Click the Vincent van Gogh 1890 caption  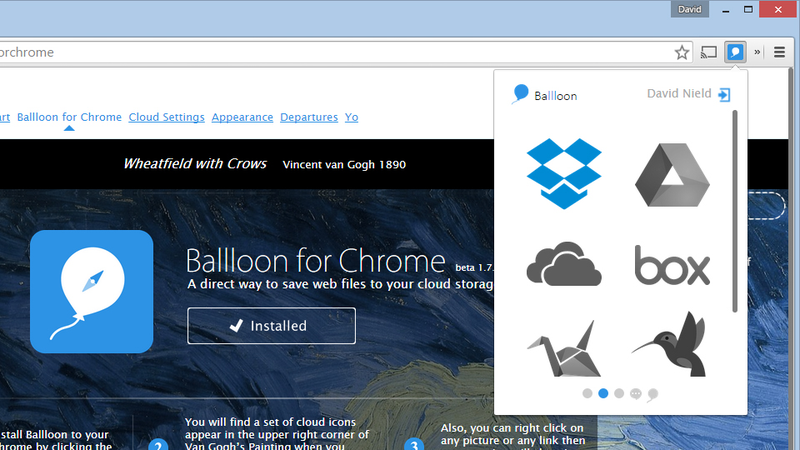pyautogui.click(x=344, y=164)
